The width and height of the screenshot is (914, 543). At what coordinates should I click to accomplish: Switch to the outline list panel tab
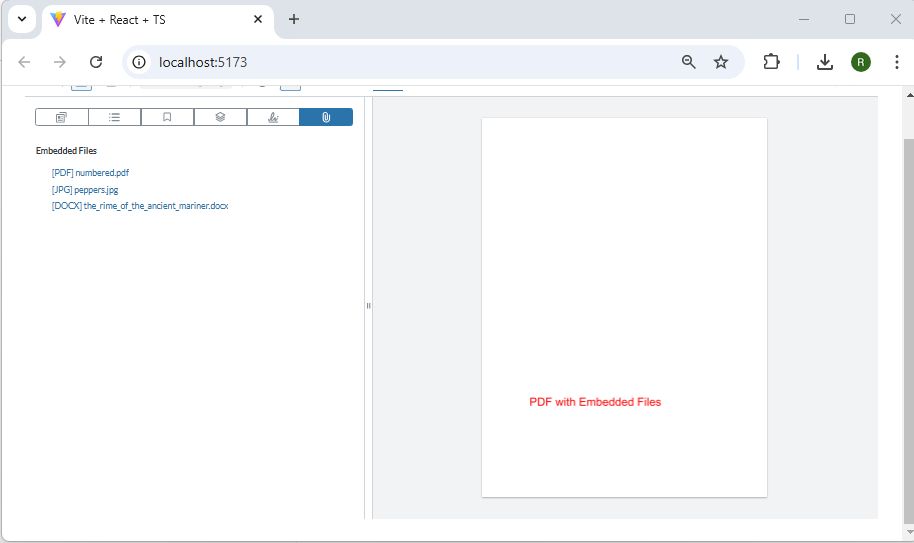[114, 117]
